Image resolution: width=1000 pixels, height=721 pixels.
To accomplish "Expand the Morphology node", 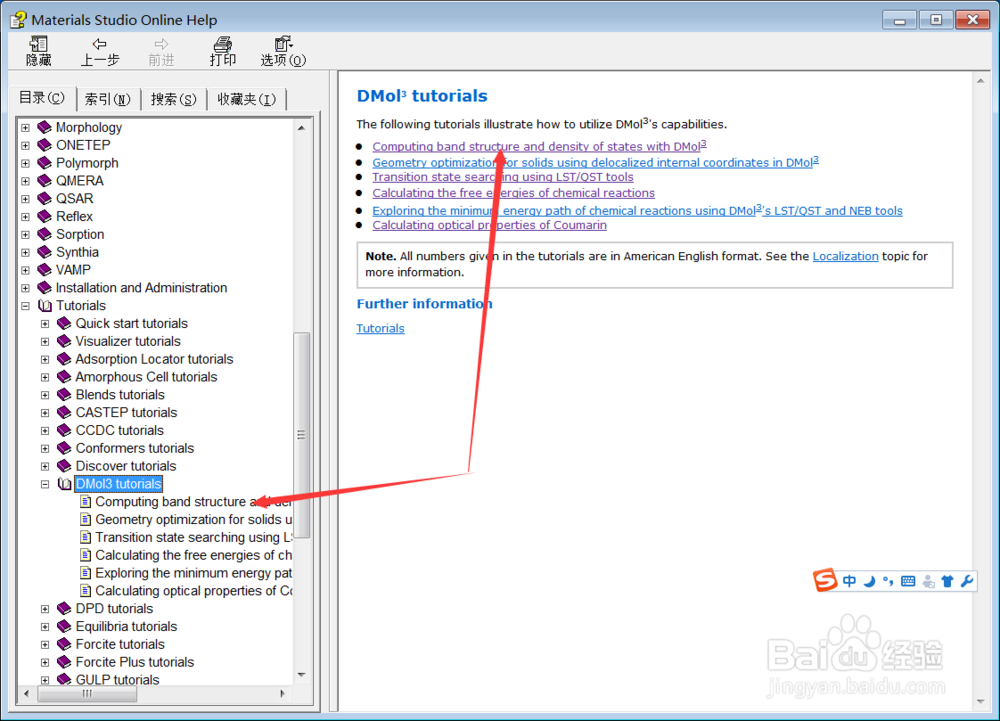I will point(26,127).
